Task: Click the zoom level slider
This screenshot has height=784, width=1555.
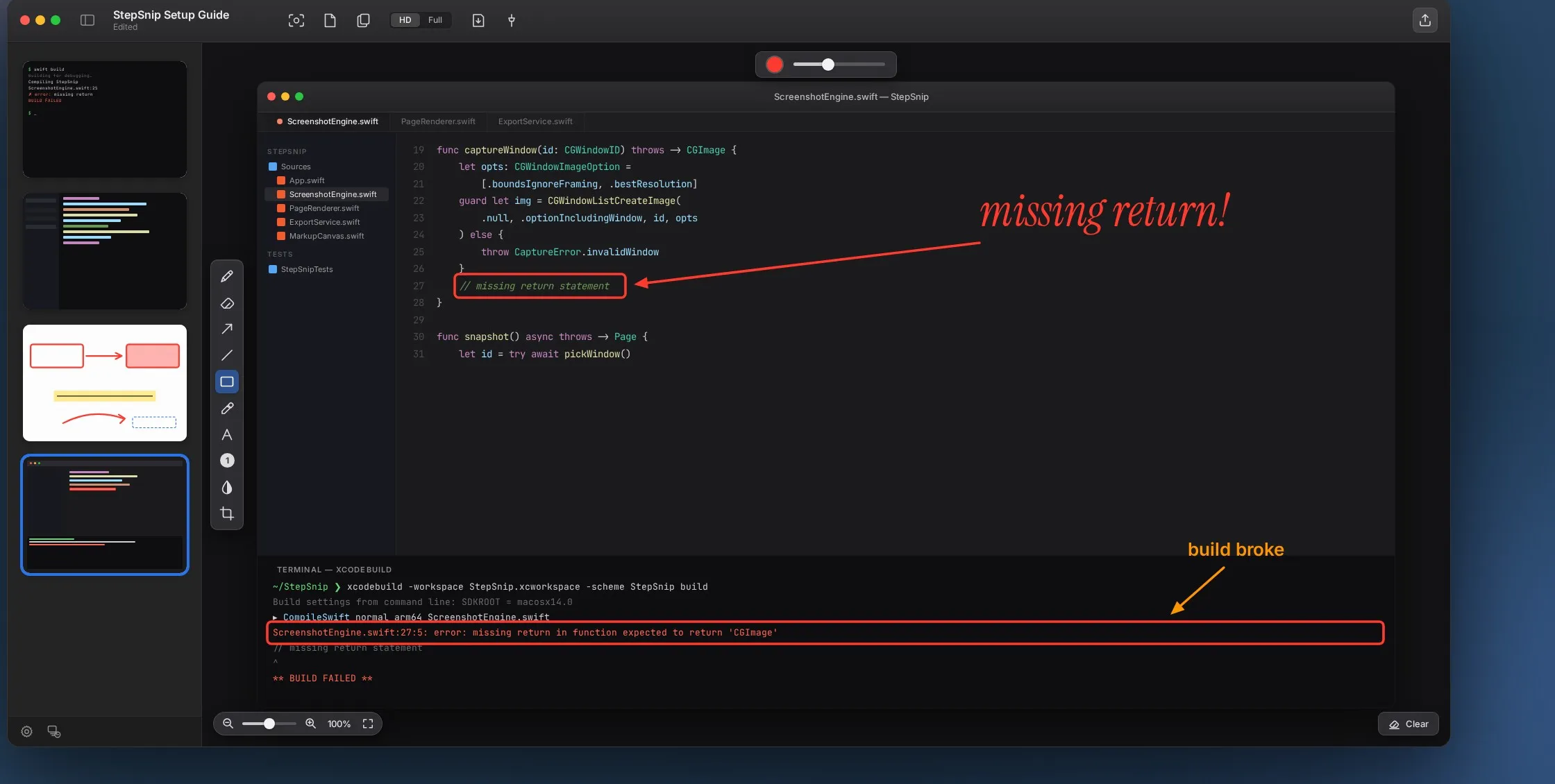Action: click(269, 724)
